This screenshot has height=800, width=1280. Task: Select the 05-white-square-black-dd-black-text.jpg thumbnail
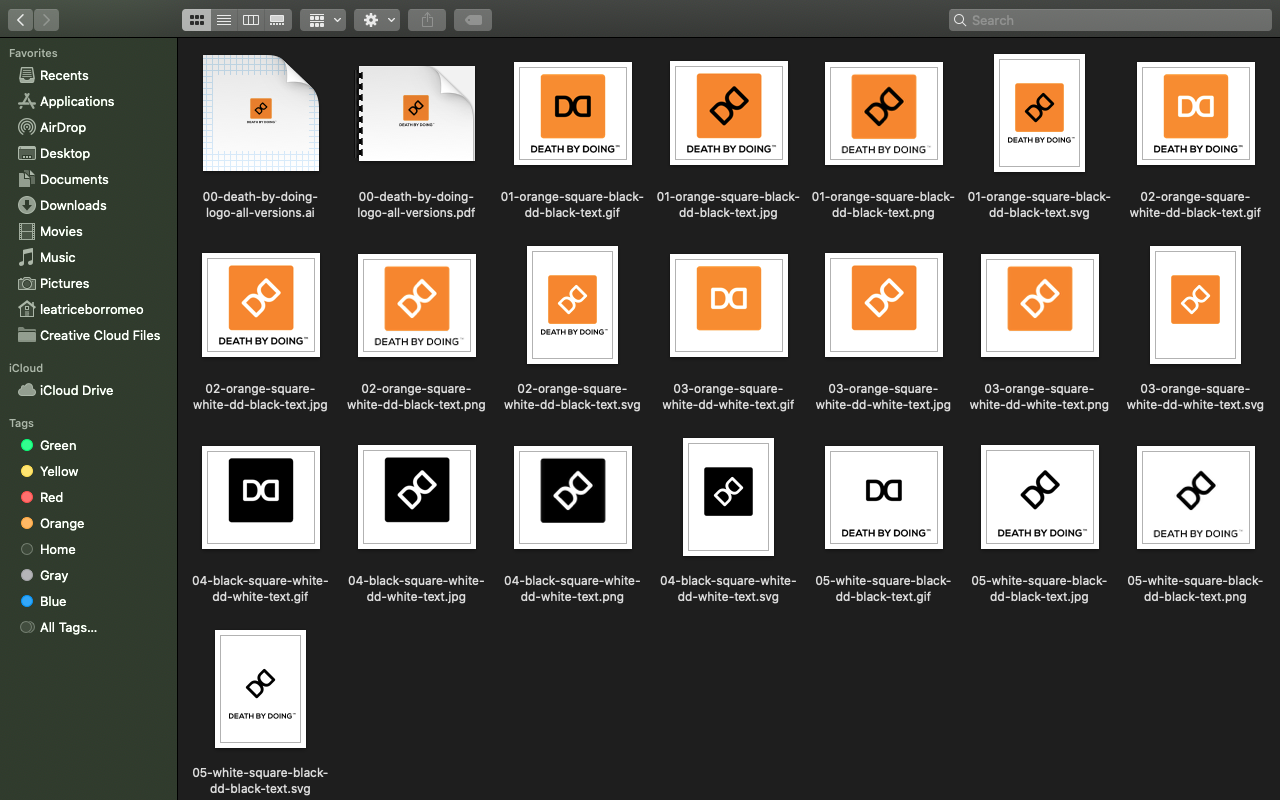[1040, 497]
